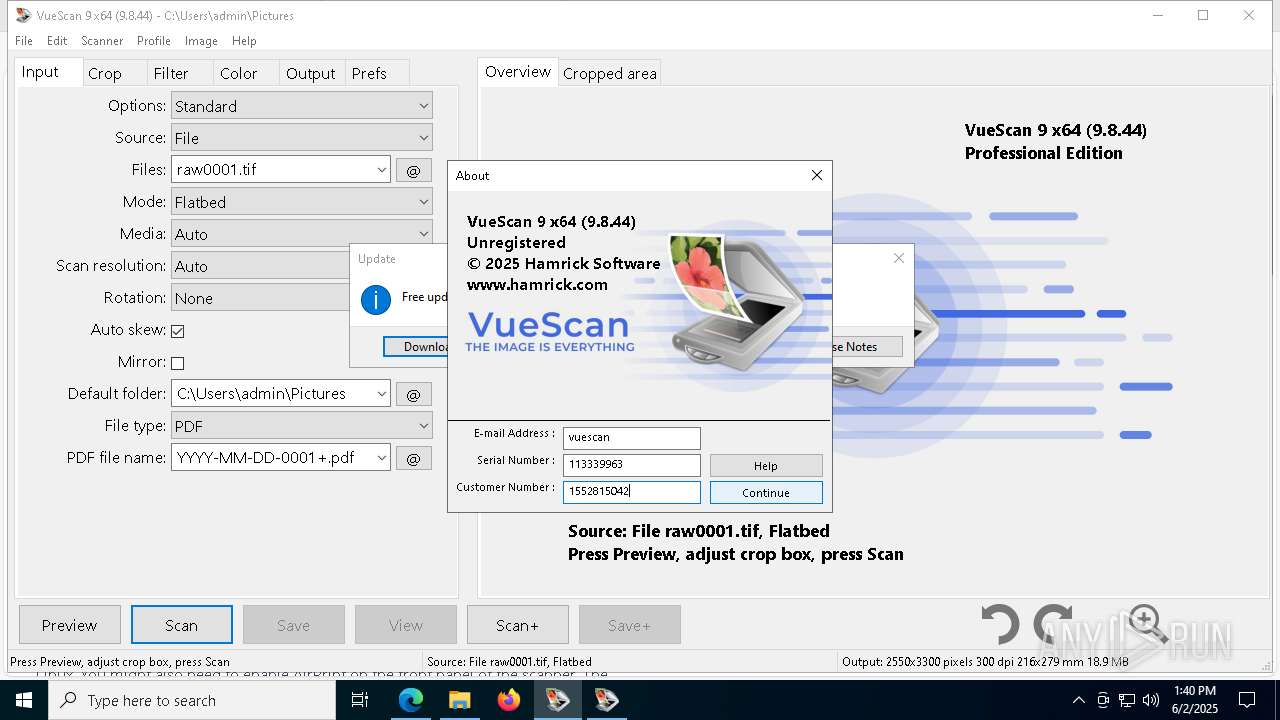1280x720 pixels.
Task: Open the Scan resolution dropdown
Action: pos(260,266)
